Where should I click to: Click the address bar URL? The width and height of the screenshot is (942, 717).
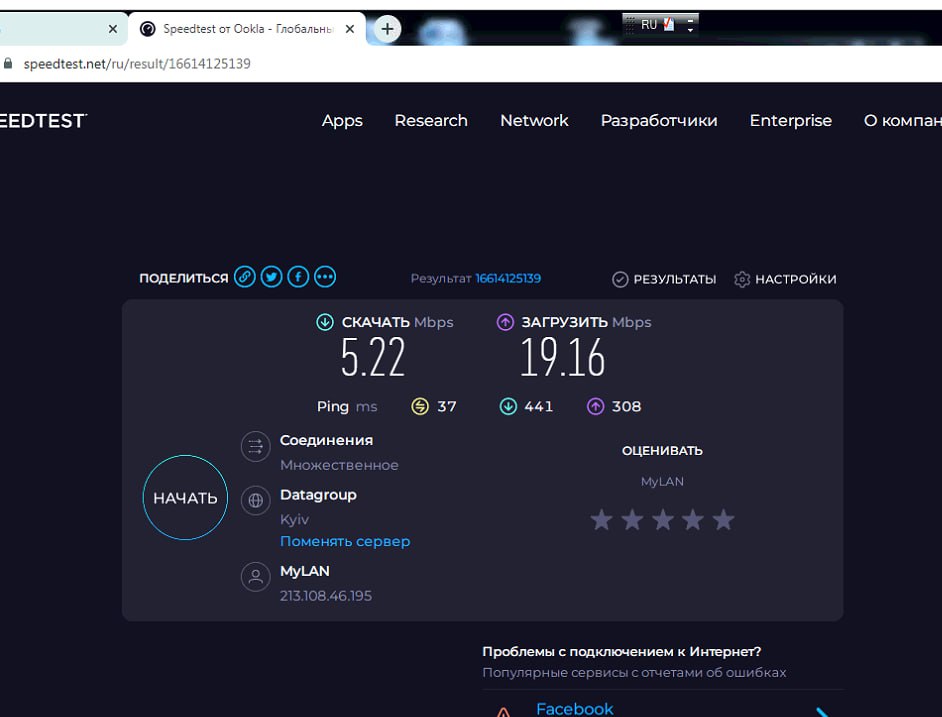click(137, 64)
